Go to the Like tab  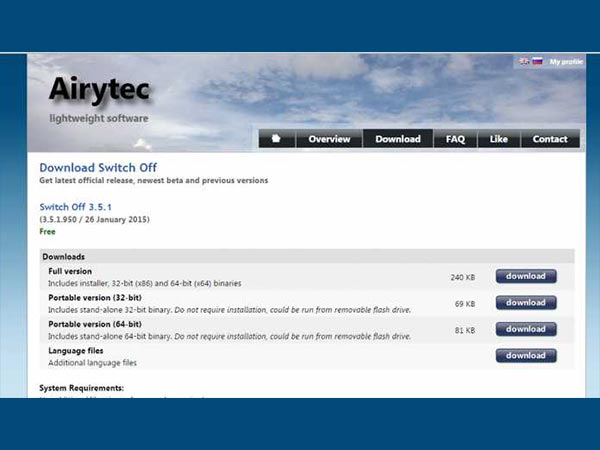coord(499,139)
